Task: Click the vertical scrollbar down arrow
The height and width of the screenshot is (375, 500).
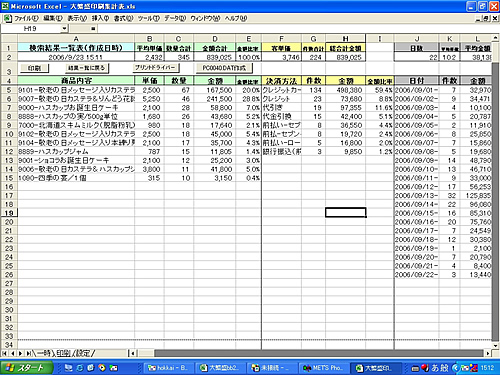Action: pos(496,346)
